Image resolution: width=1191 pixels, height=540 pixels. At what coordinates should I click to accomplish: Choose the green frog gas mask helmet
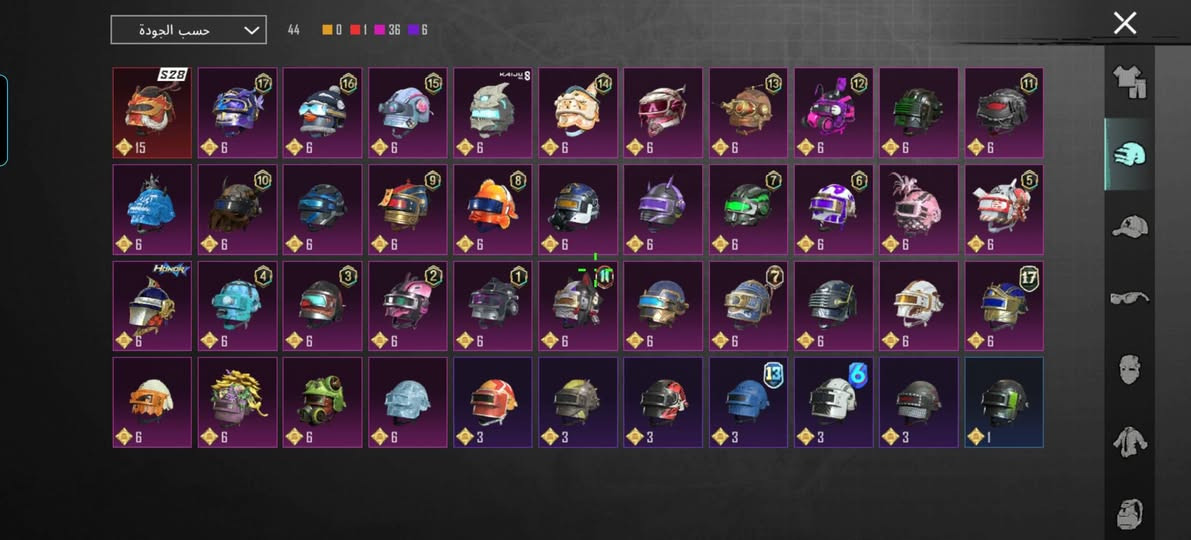tap(322, 403)
